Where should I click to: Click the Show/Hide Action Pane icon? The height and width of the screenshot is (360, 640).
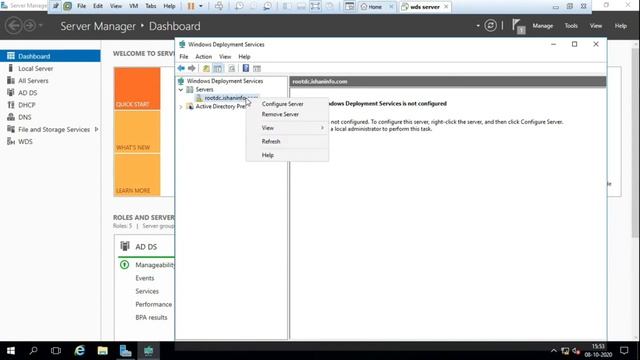coord(257,68)
